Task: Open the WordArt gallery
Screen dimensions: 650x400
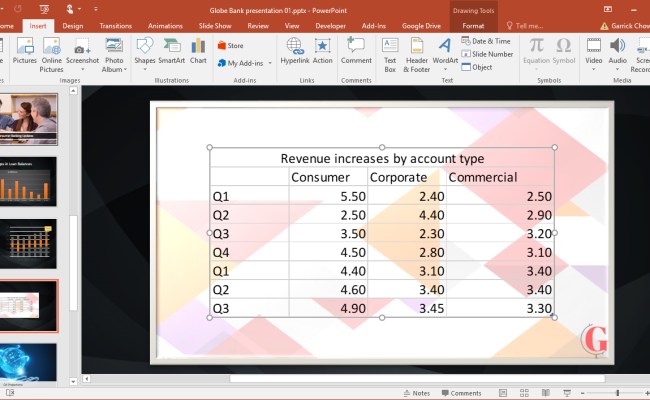Action: pyautogui.click(x=445, y=54)
